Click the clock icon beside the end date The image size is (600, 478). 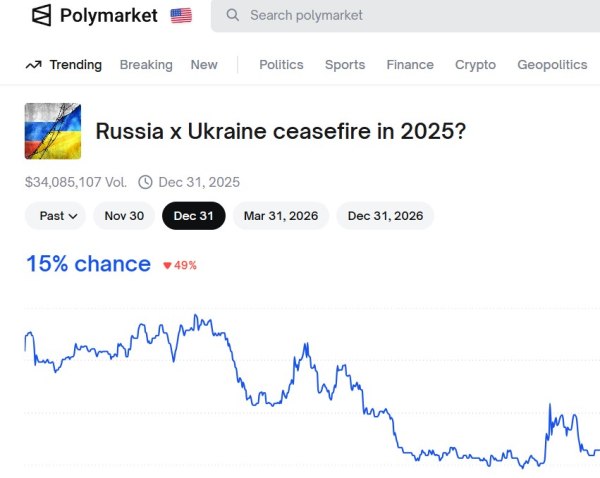click(x=145, y=182)
